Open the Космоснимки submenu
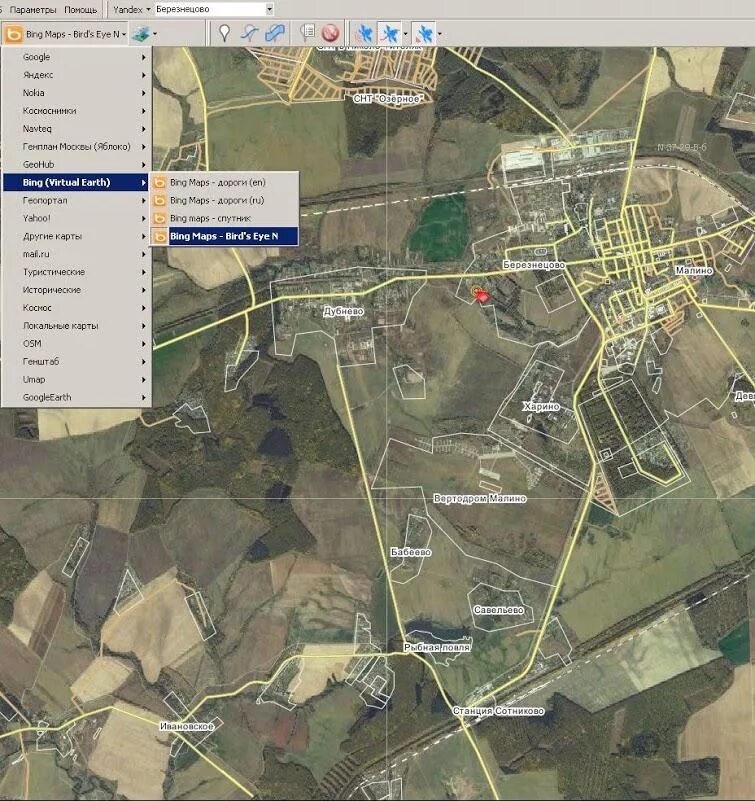 tap(77, 111)
